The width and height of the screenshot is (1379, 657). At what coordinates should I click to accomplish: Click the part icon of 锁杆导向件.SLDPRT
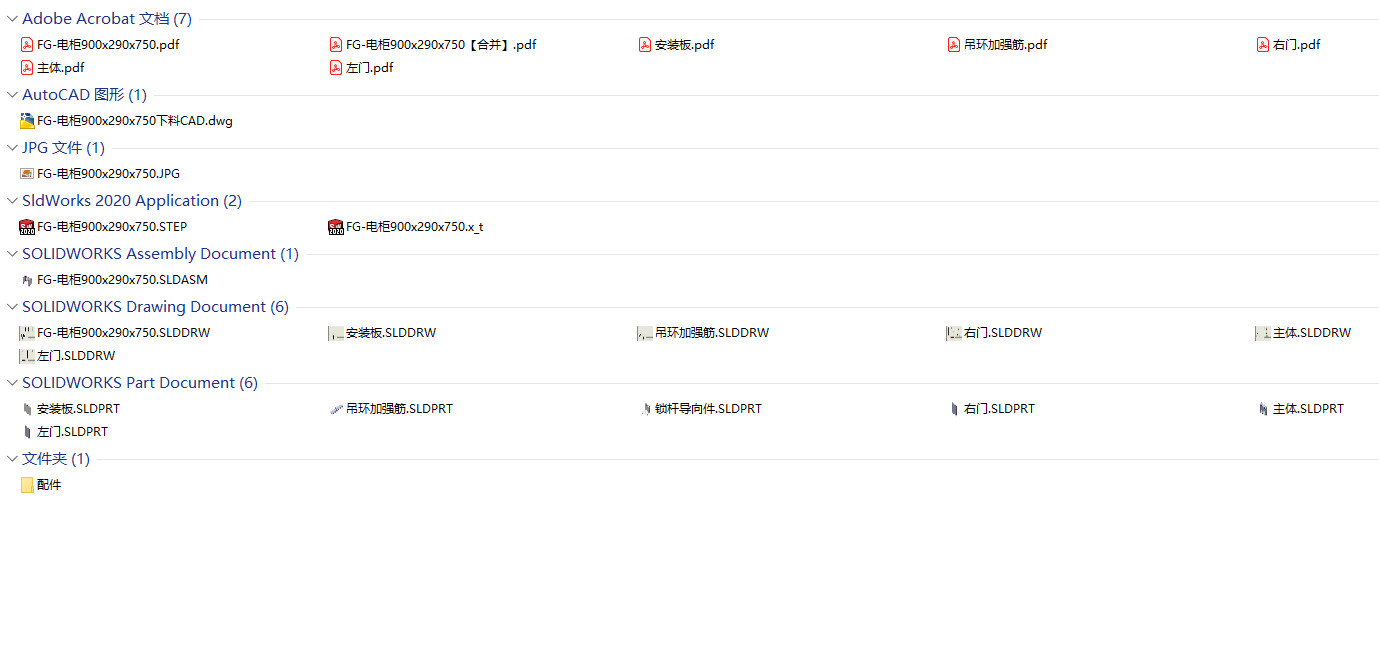pyautogui.click(x=645, y=409)
